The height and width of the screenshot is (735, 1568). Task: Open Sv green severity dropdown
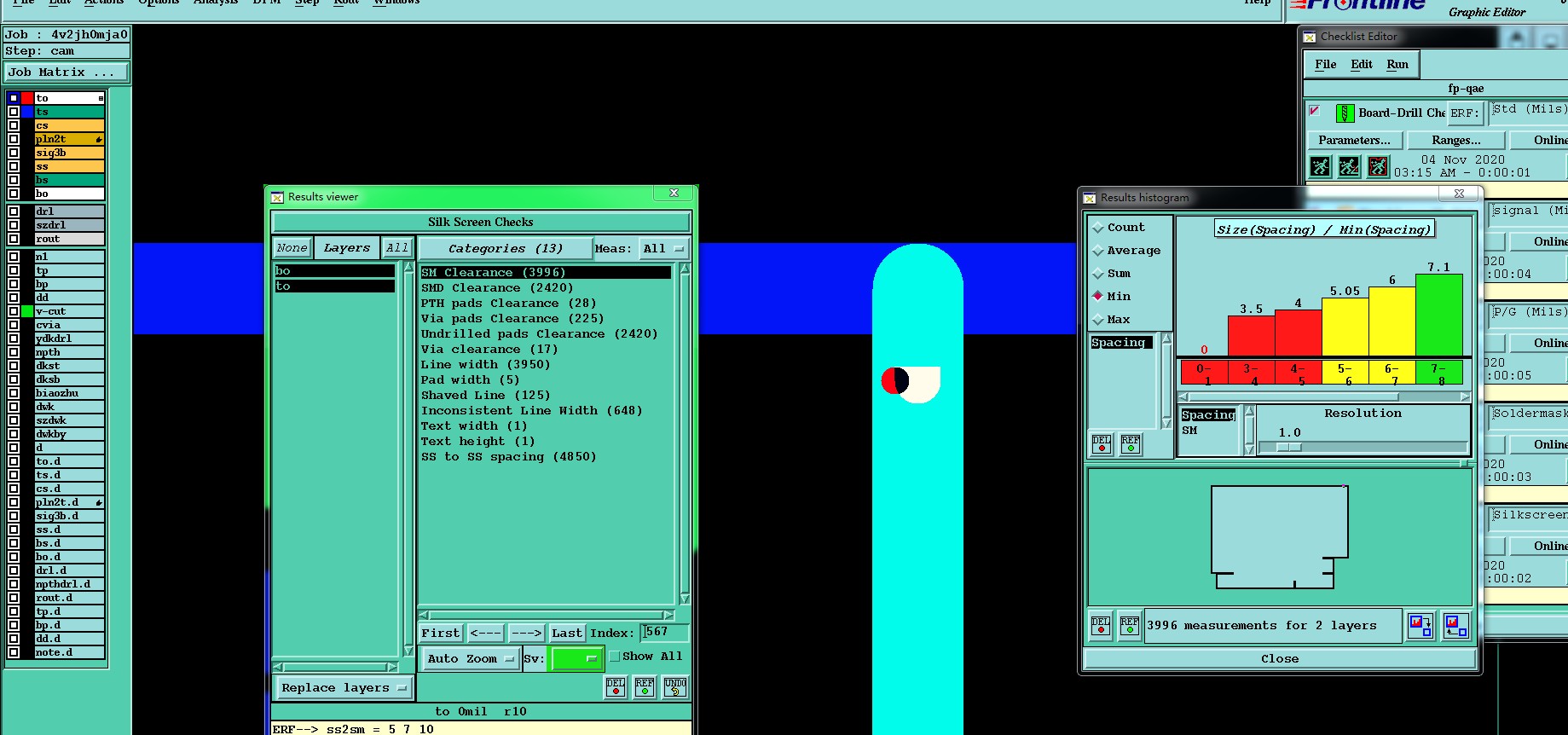[576, 658]
